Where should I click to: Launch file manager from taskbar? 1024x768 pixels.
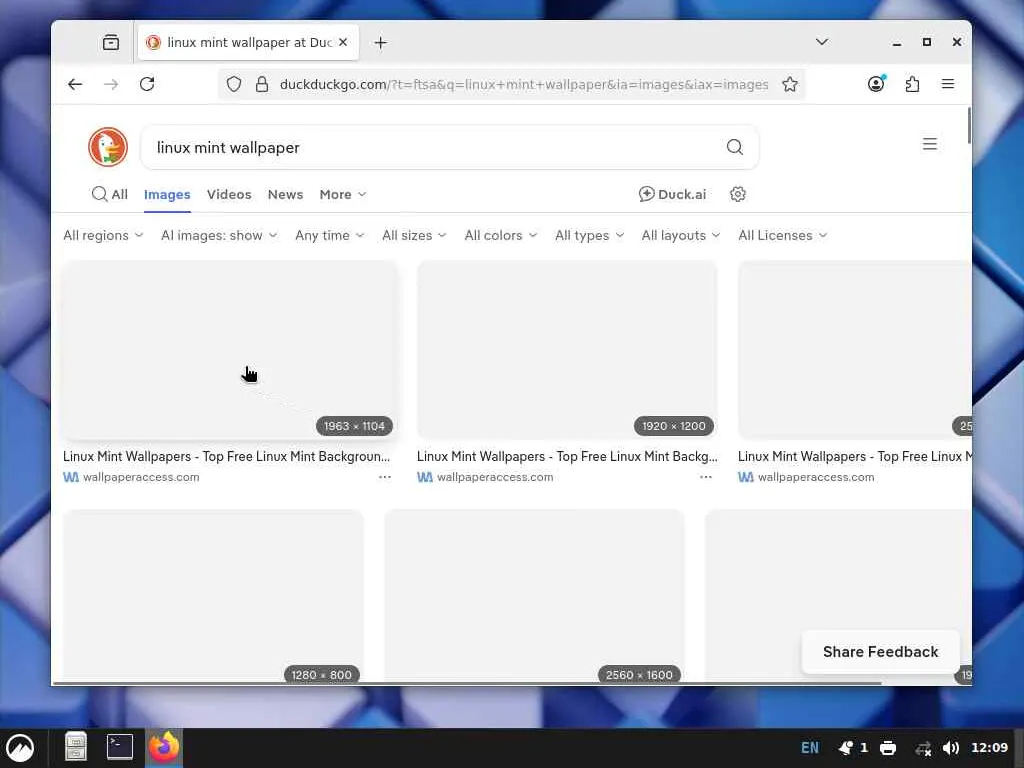coord(76,747)
